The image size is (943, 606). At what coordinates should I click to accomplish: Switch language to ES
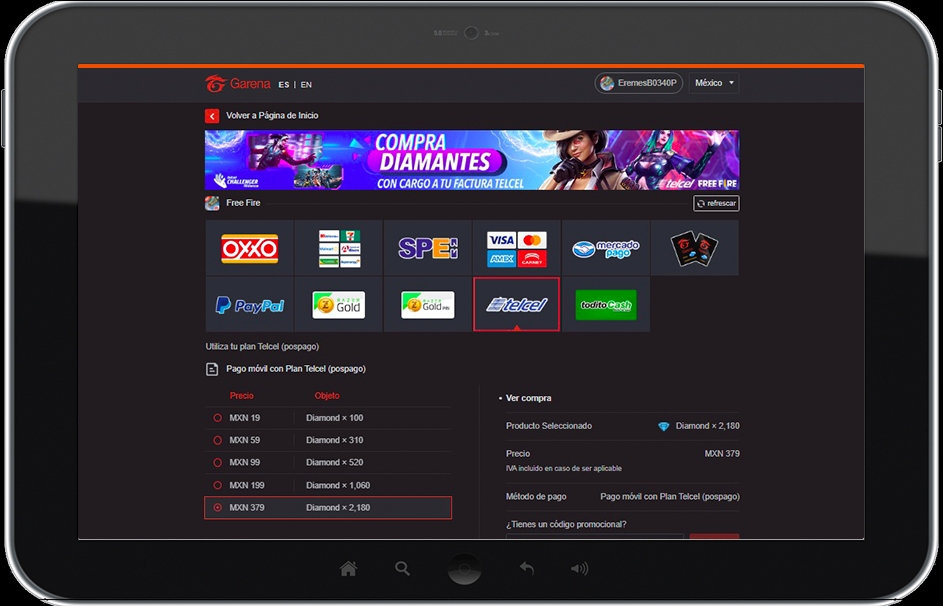pyautogui.click(x=284, y=85)
